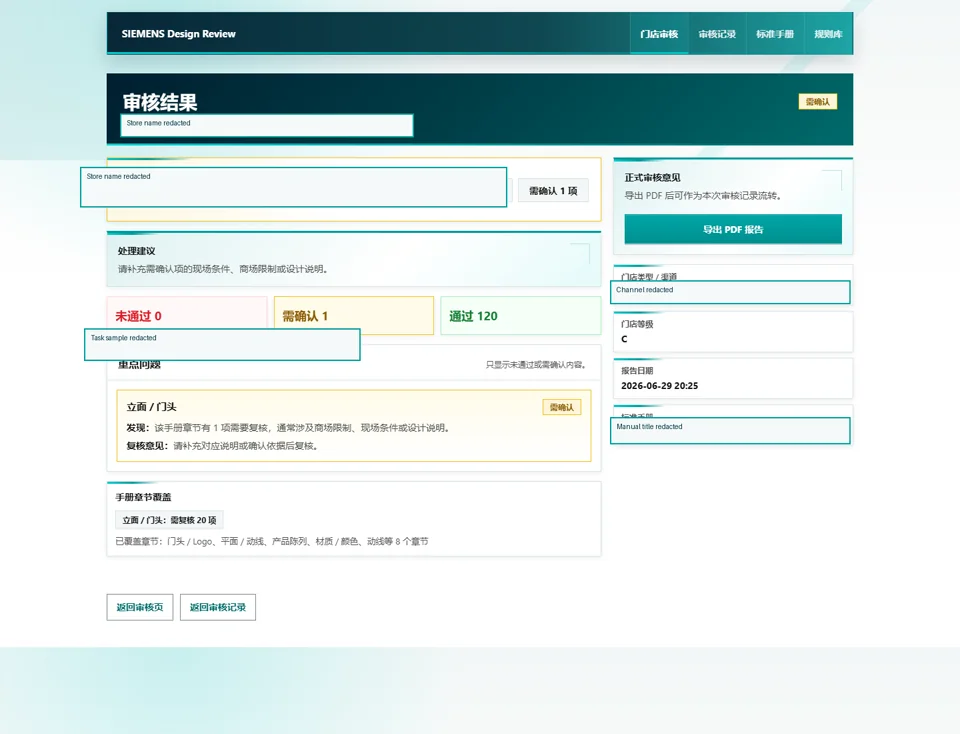This screenshot has width=960, height=734.
Task: Click 门店等级 value C
Action: point(624,339)
